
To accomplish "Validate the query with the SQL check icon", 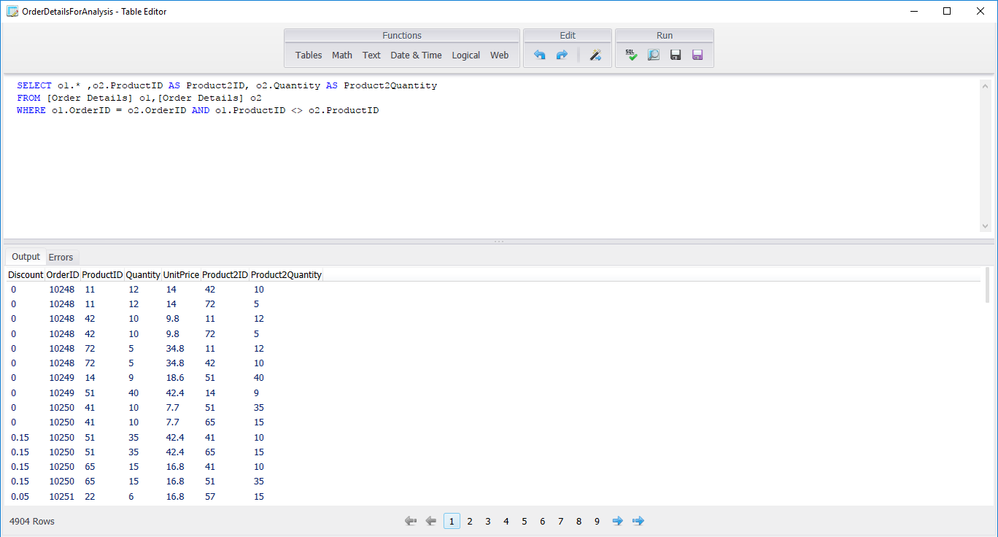I will pyautogui.click(x=631, y=55).
